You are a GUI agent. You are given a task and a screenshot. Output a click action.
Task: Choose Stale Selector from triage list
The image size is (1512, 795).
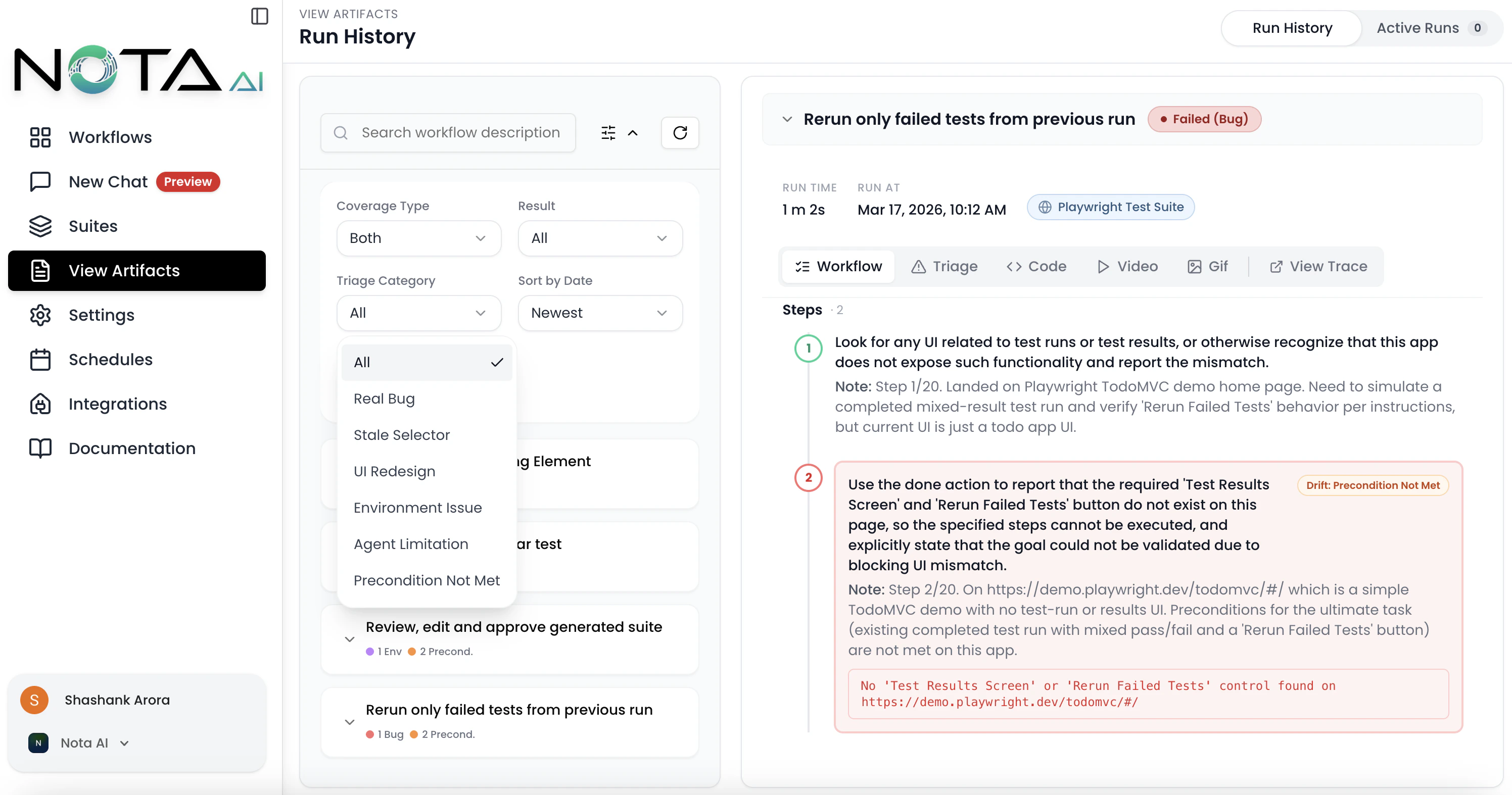401,435
